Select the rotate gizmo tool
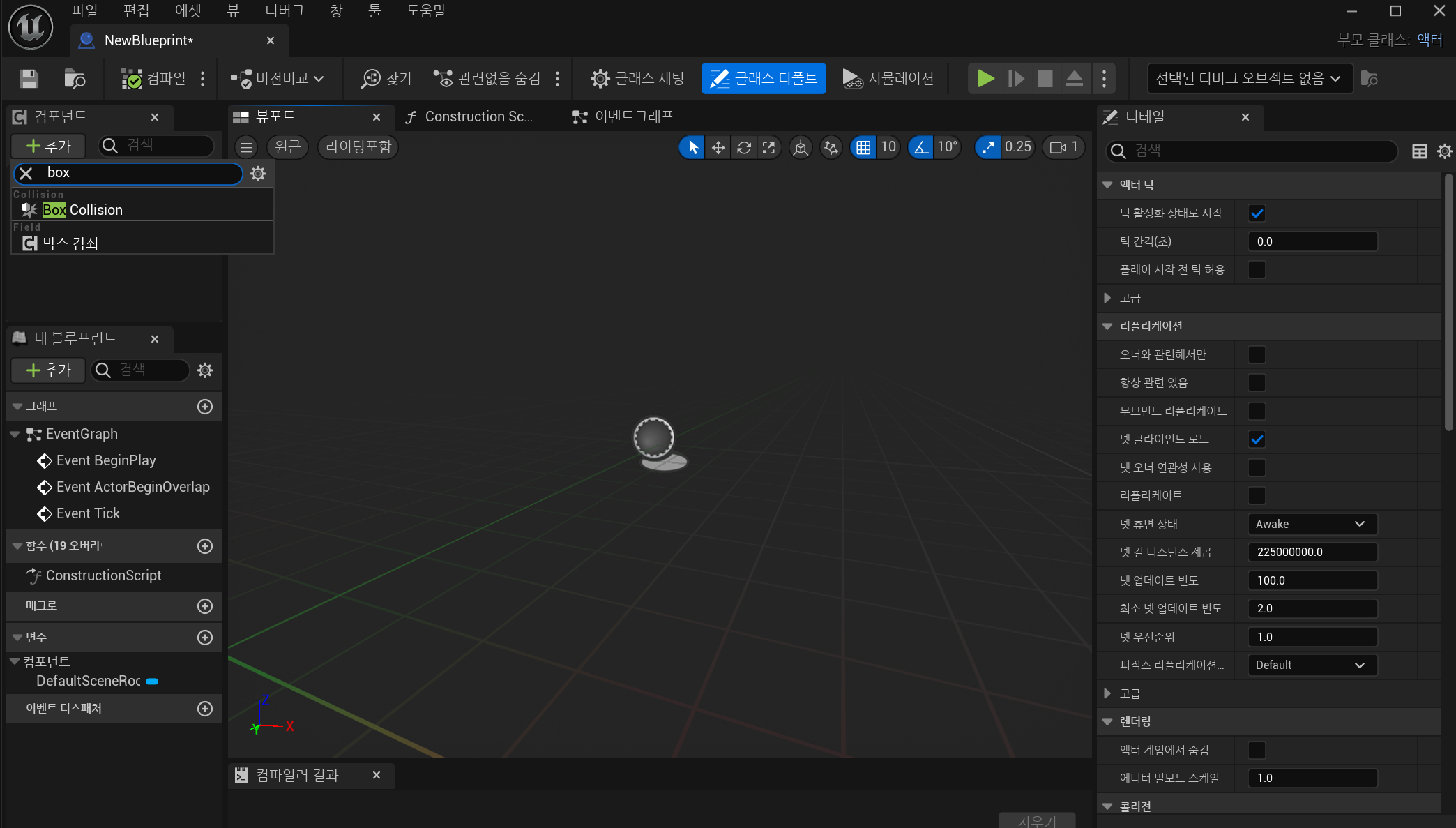Screen dimensions: 1456x828 coord(743,147)
